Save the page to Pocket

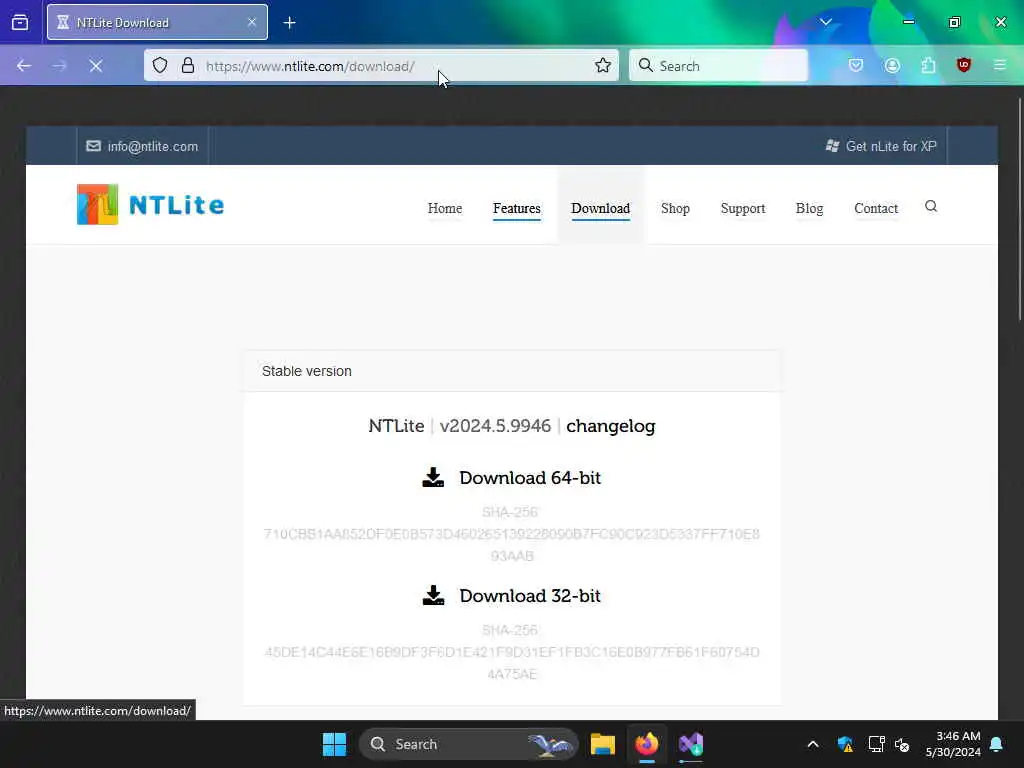(x=856, y=65)
